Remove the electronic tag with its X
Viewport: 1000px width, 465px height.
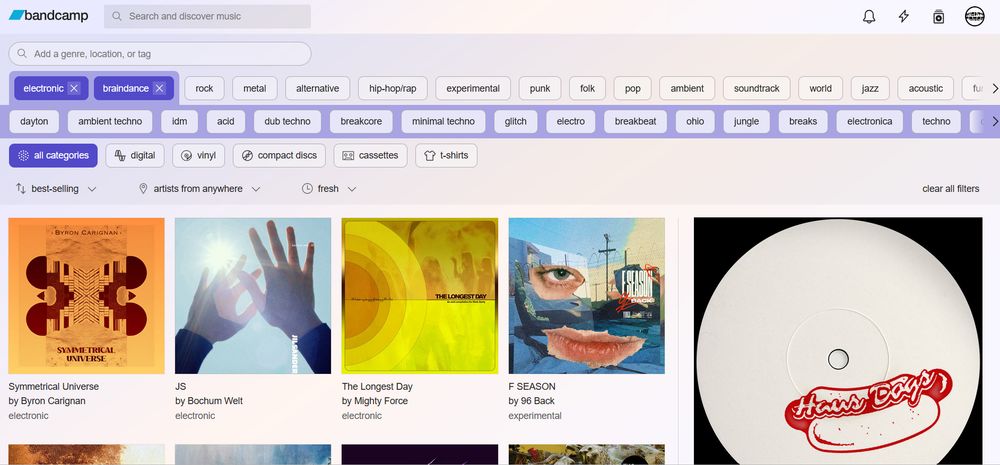74,89
